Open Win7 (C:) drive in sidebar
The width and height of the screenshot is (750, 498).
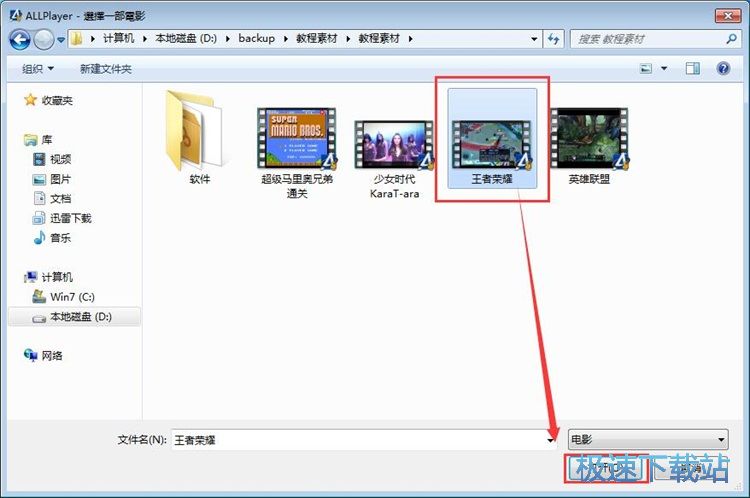point(72,296)
